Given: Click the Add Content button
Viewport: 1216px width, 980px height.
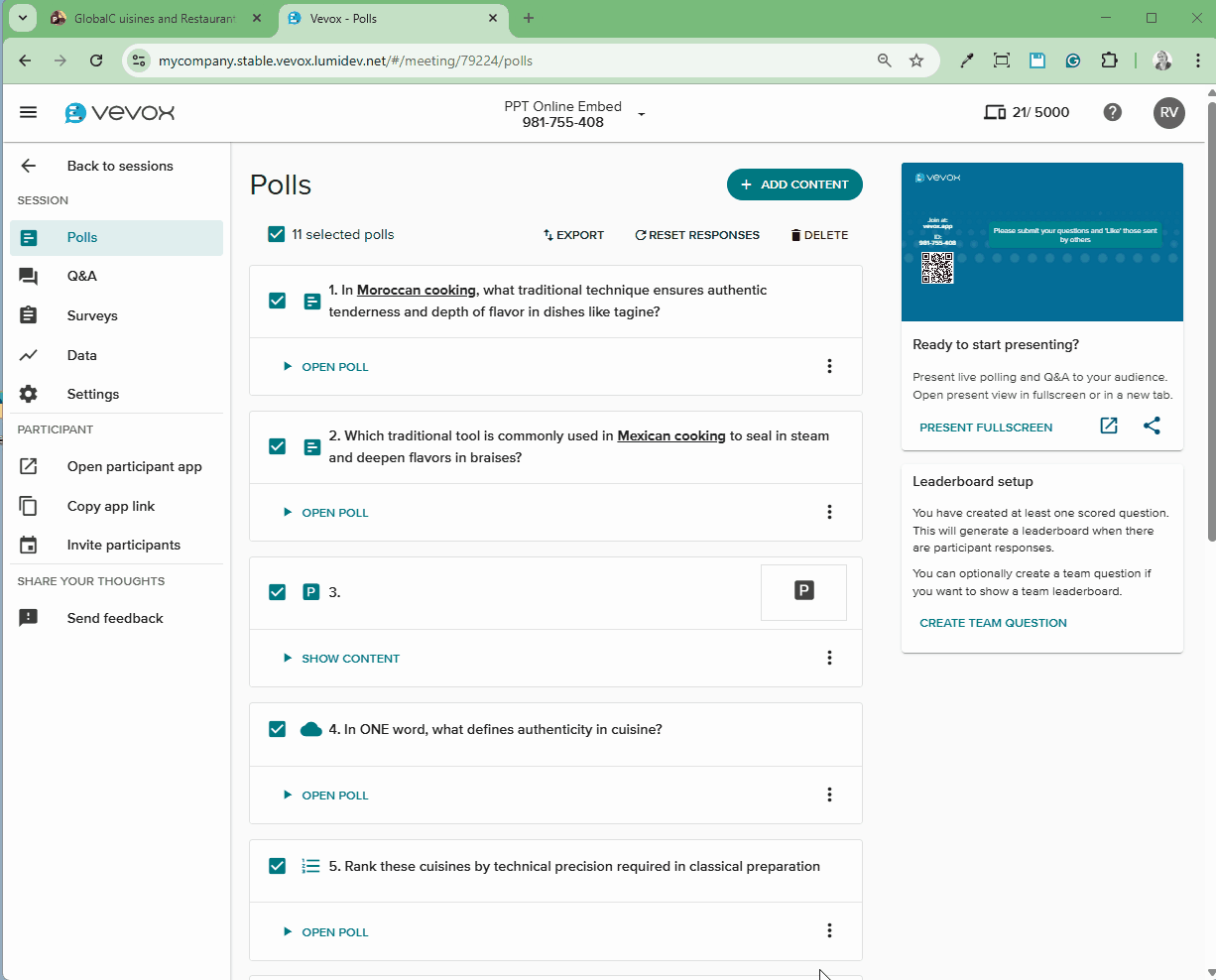Looking at the screenshot, I should pyautogui.click(x=793, y=184).
